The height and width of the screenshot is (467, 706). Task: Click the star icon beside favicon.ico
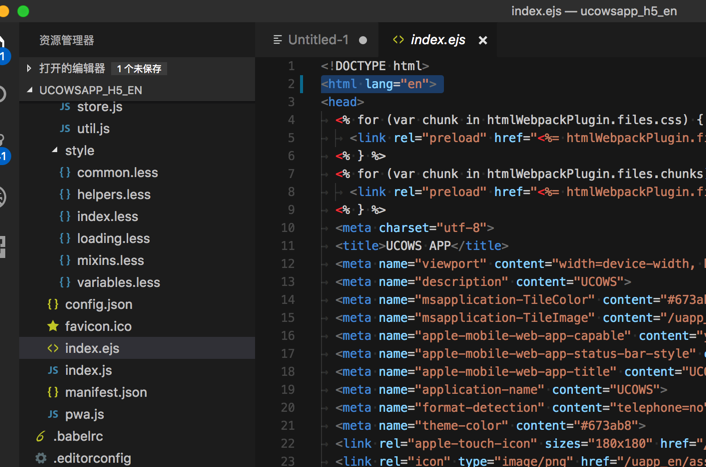coord(53,326)
